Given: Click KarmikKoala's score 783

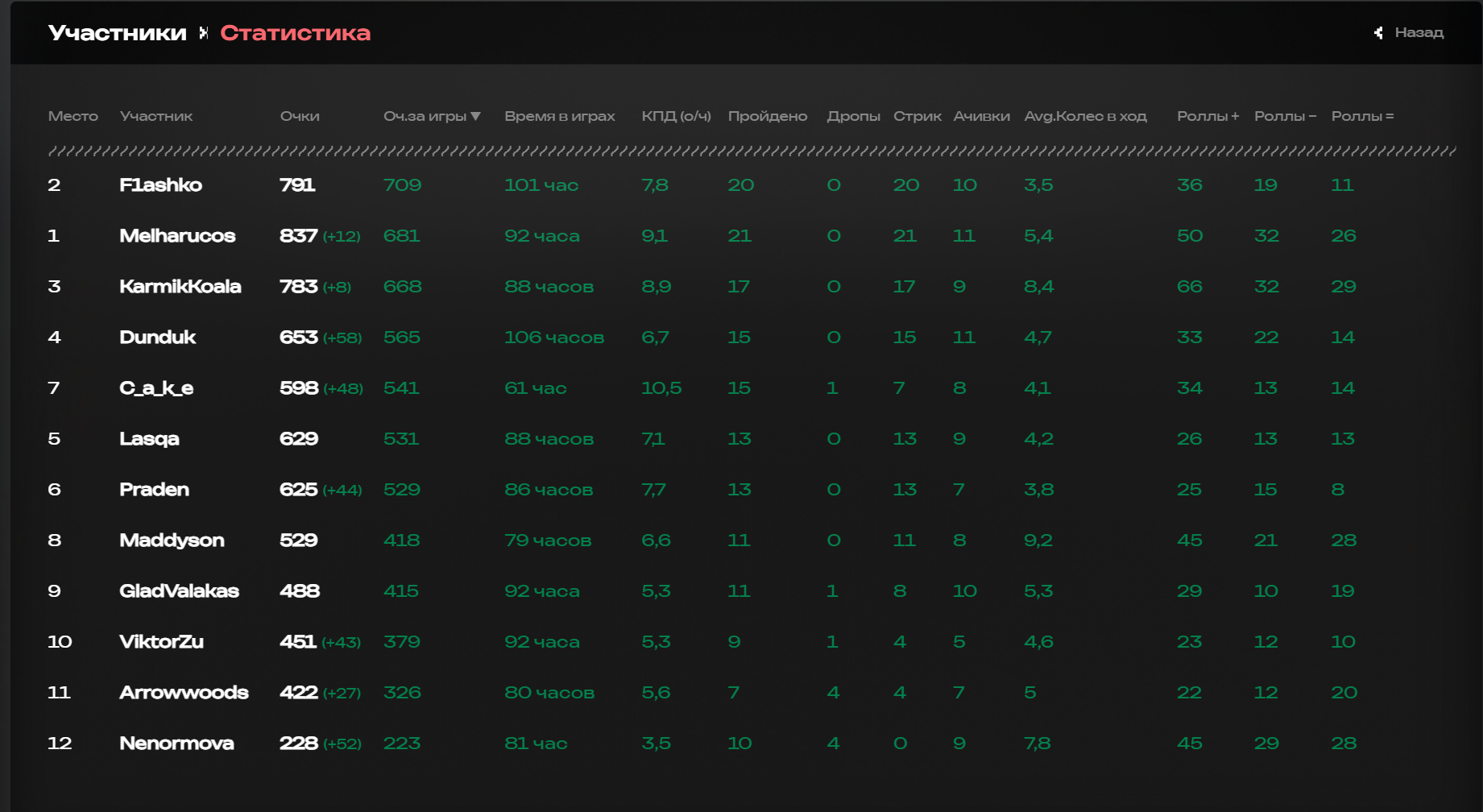Looking at the screenshot, I should 299,287.
